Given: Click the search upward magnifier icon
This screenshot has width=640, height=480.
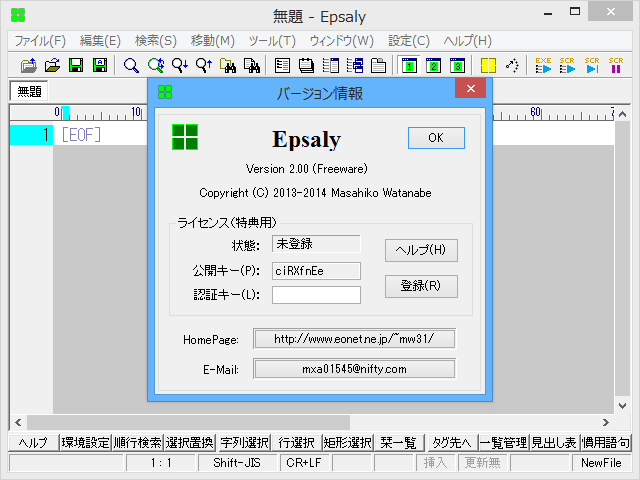Looking at the screenshot, I should 204,65.
